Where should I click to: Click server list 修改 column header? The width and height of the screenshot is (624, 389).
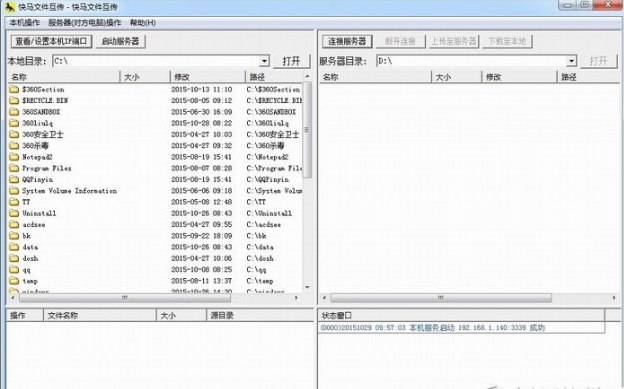tap(519, 77)
